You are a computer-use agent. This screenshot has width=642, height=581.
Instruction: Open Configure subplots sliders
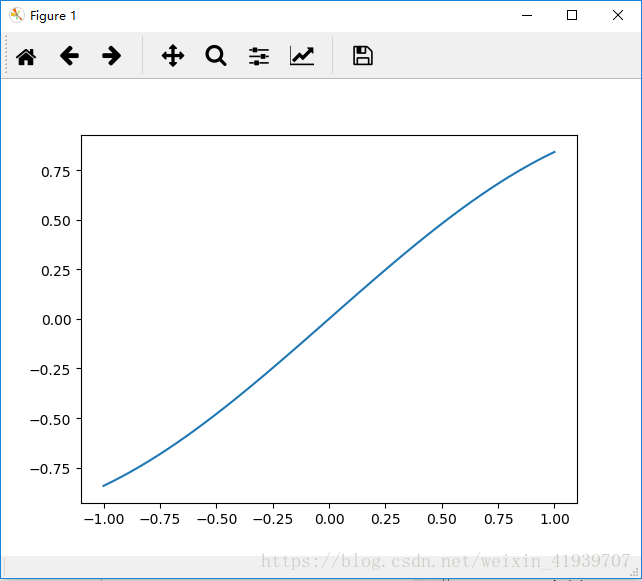point(259,56)
